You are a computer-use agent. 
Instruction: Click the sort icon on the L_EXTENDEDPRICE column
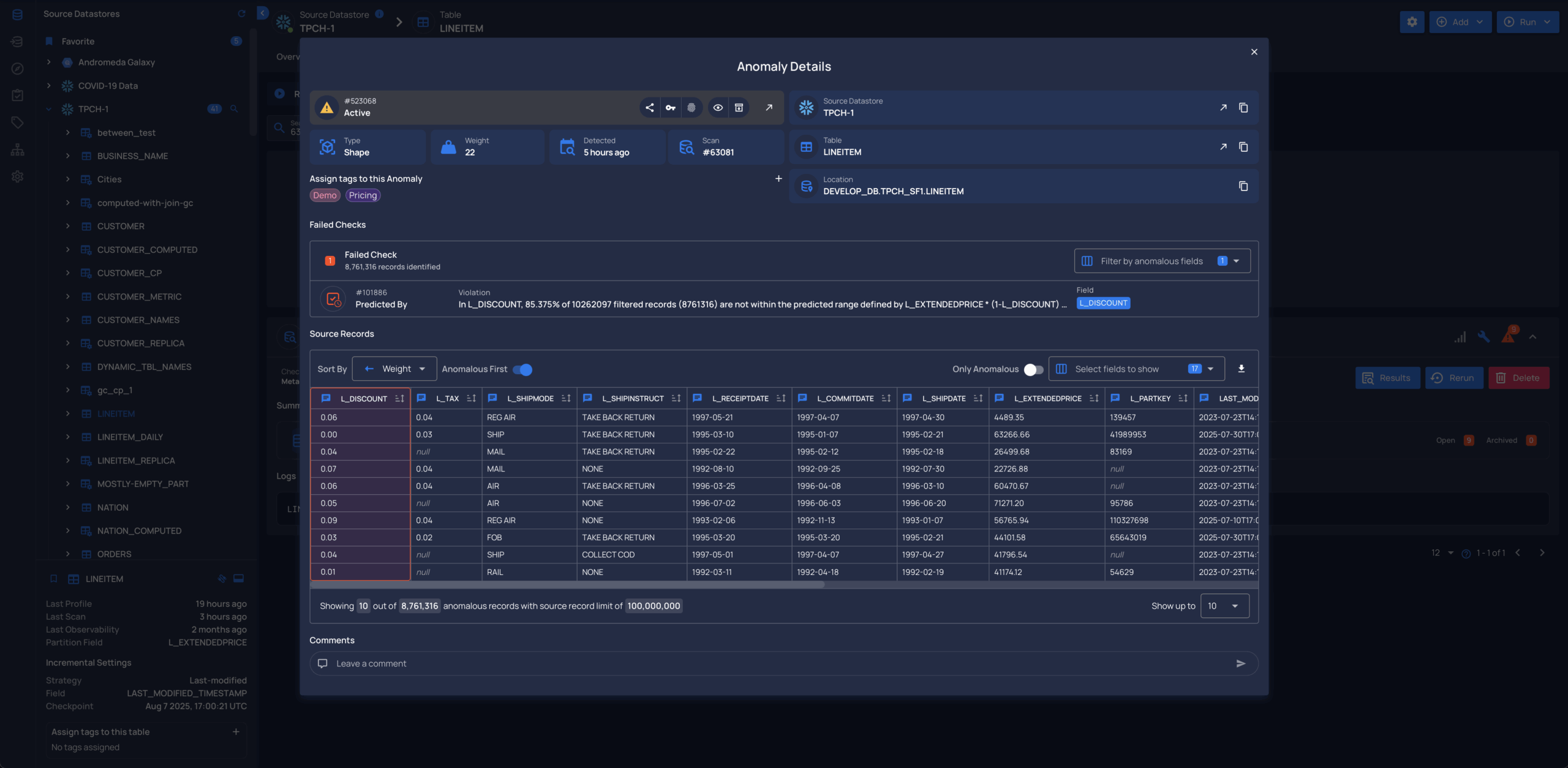click(x=1094, y=398)
